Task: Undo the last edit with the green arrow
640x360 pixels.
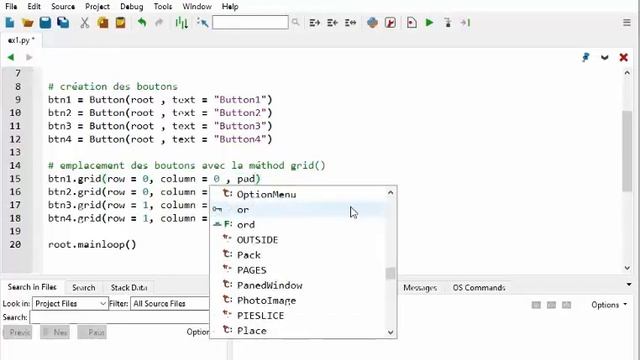Action: [142, 22]
